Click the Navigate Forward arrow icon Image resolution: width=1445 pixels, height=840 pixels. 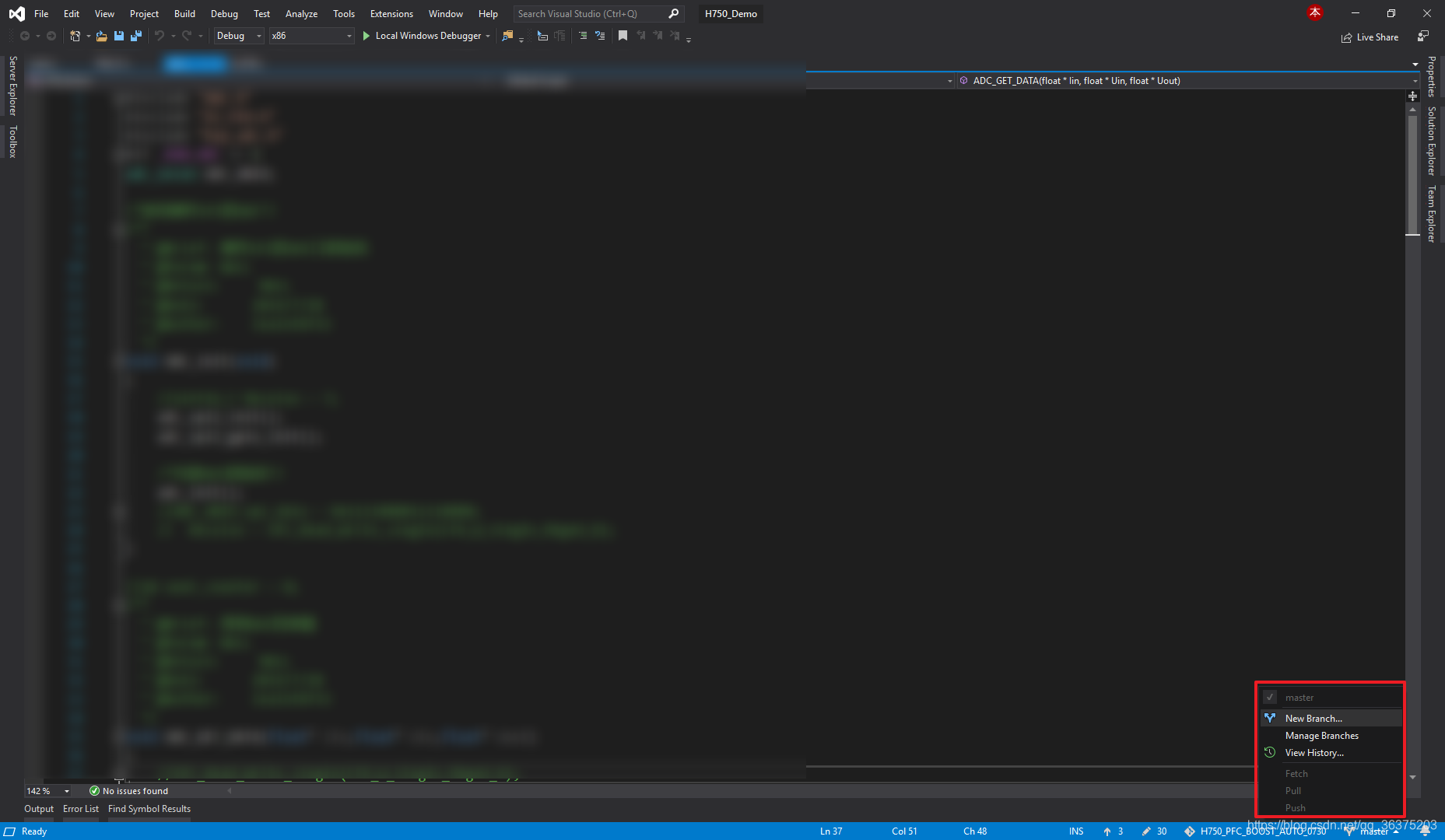pos(51,36)
